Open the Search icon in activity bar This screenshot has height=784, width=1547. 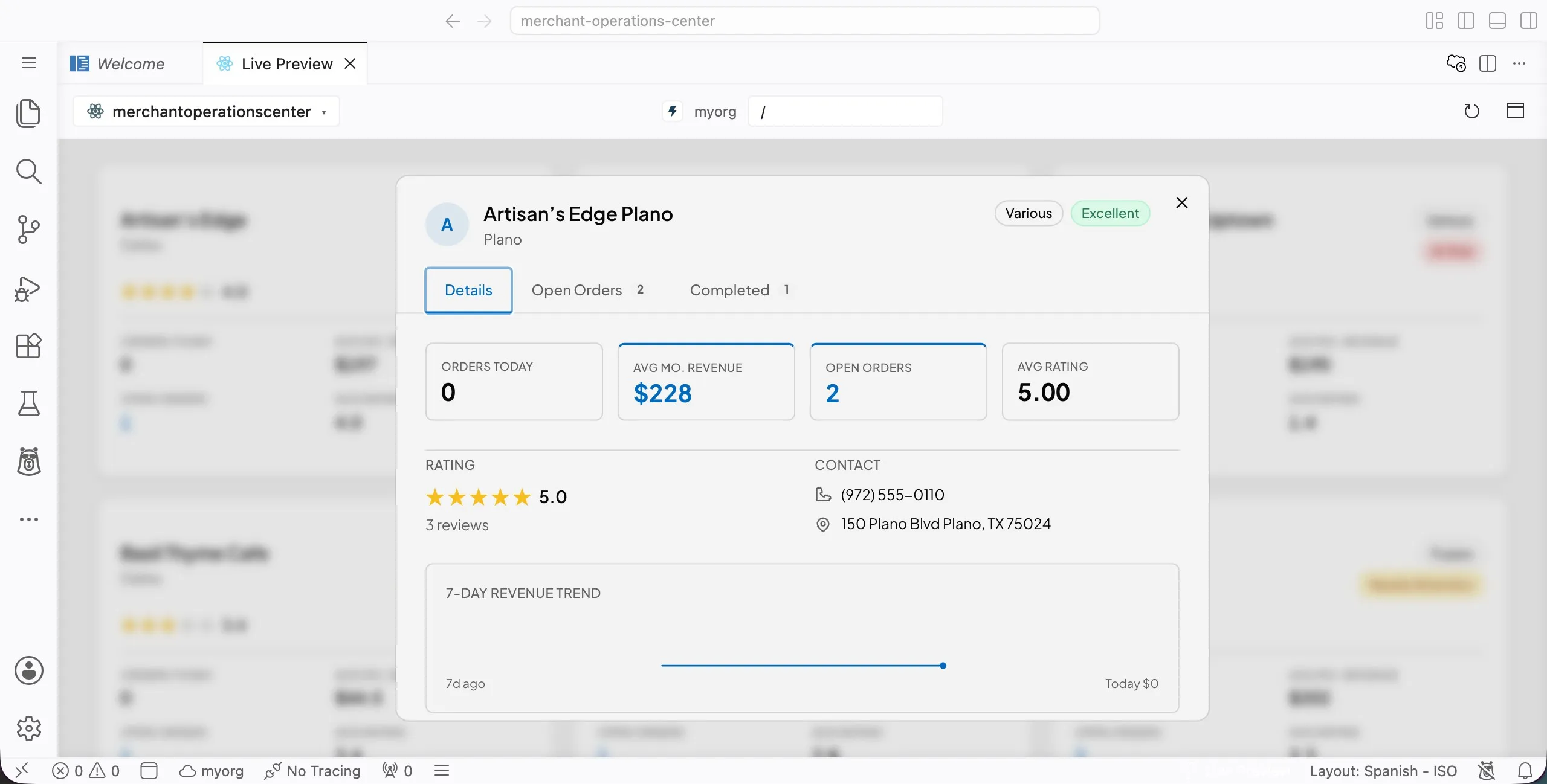click(28, 172)
